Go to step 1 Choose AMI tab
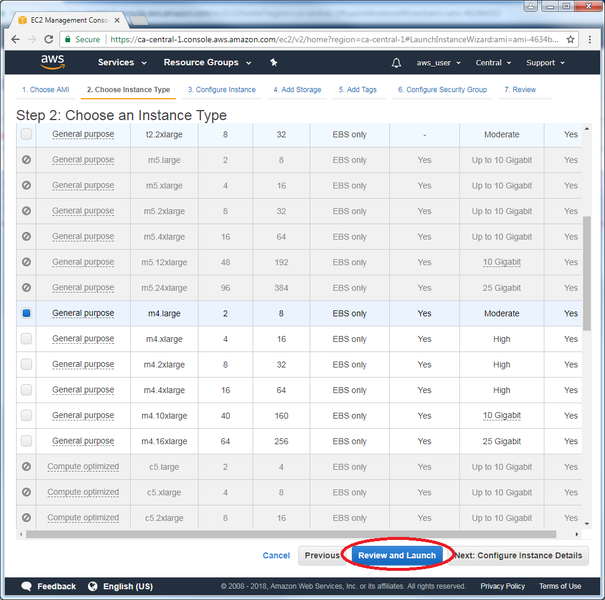 [x=46, y=90]
